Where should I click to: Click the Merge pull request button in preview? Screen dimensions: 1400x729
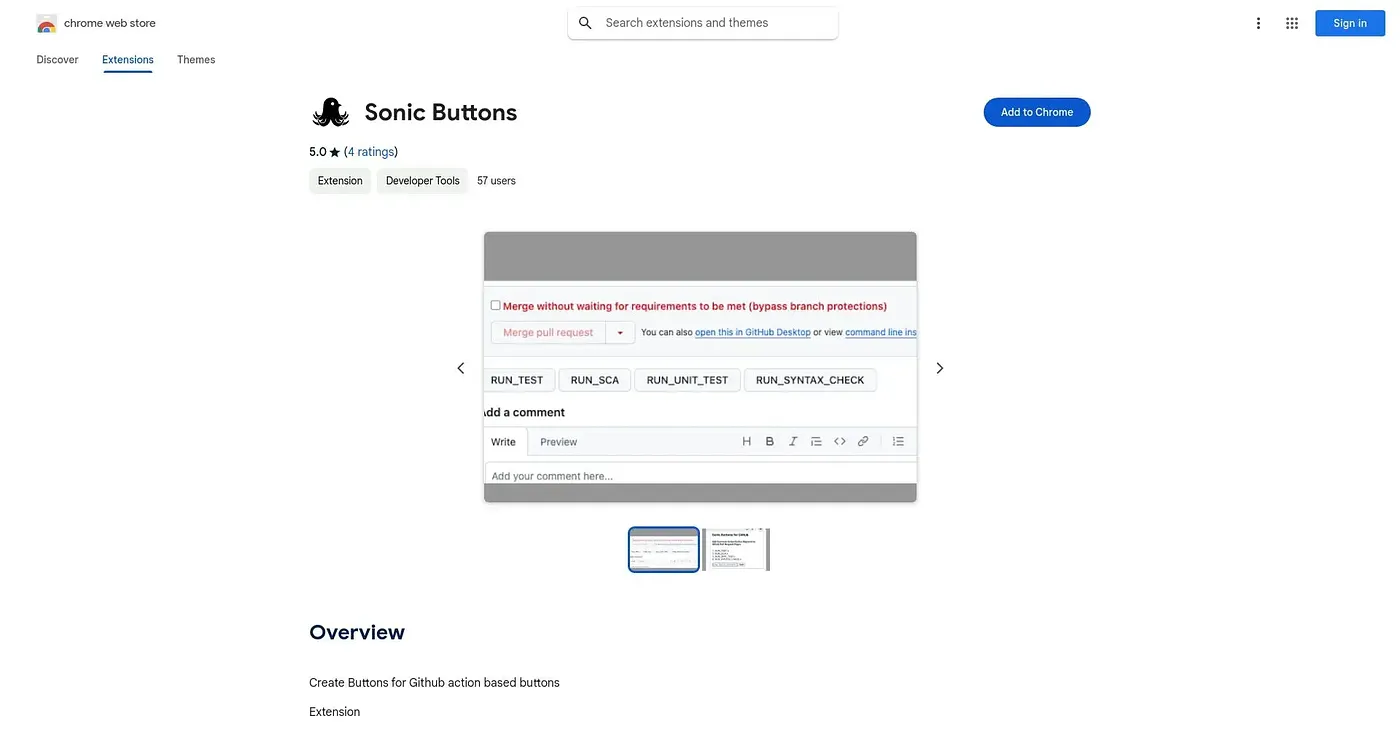(x=548, y=332)
